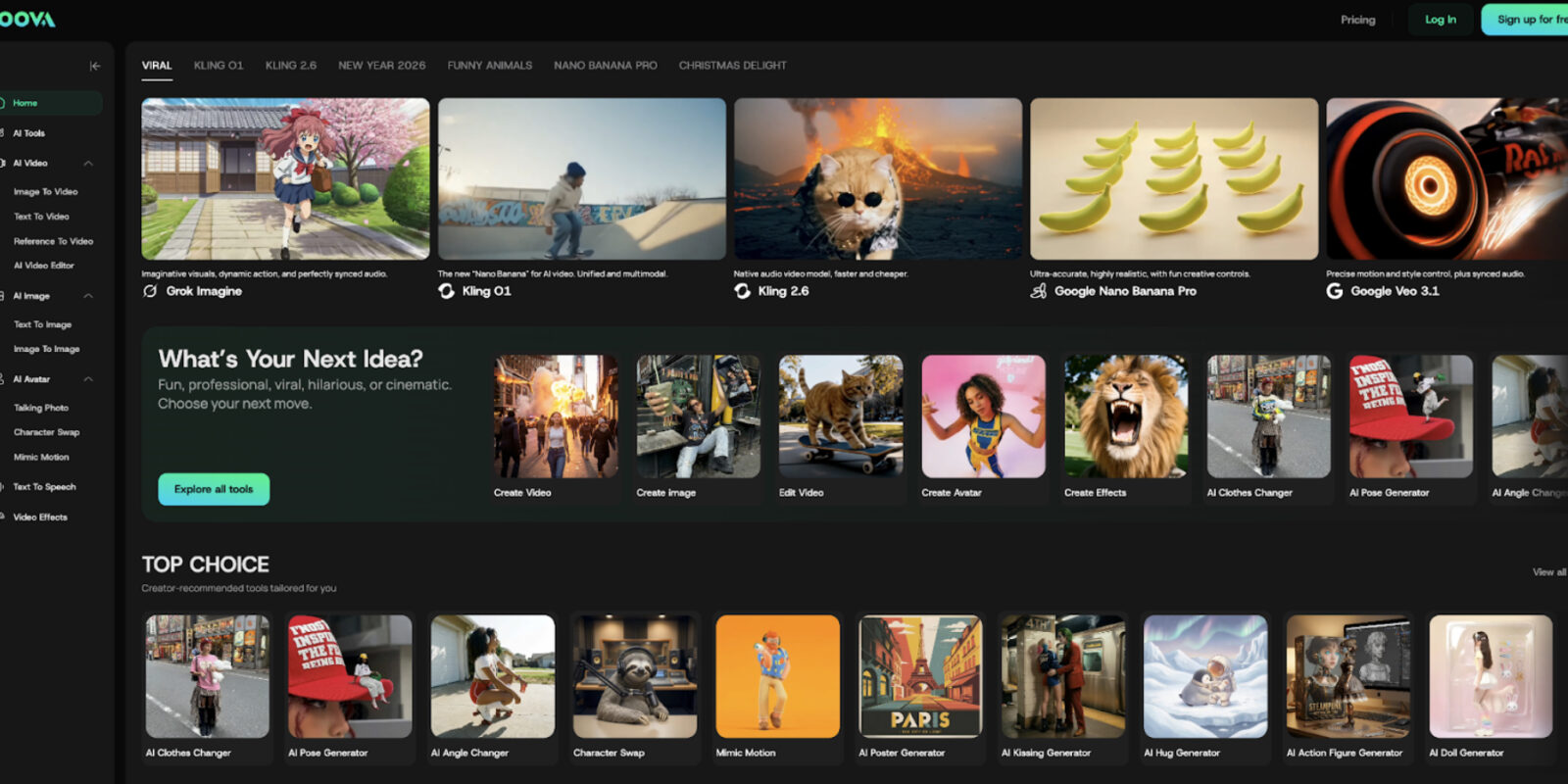The width and height of the screenshot is (1568, 784).
Task: Collapse the AI Avatar section chevron
Action: [88, 379]
